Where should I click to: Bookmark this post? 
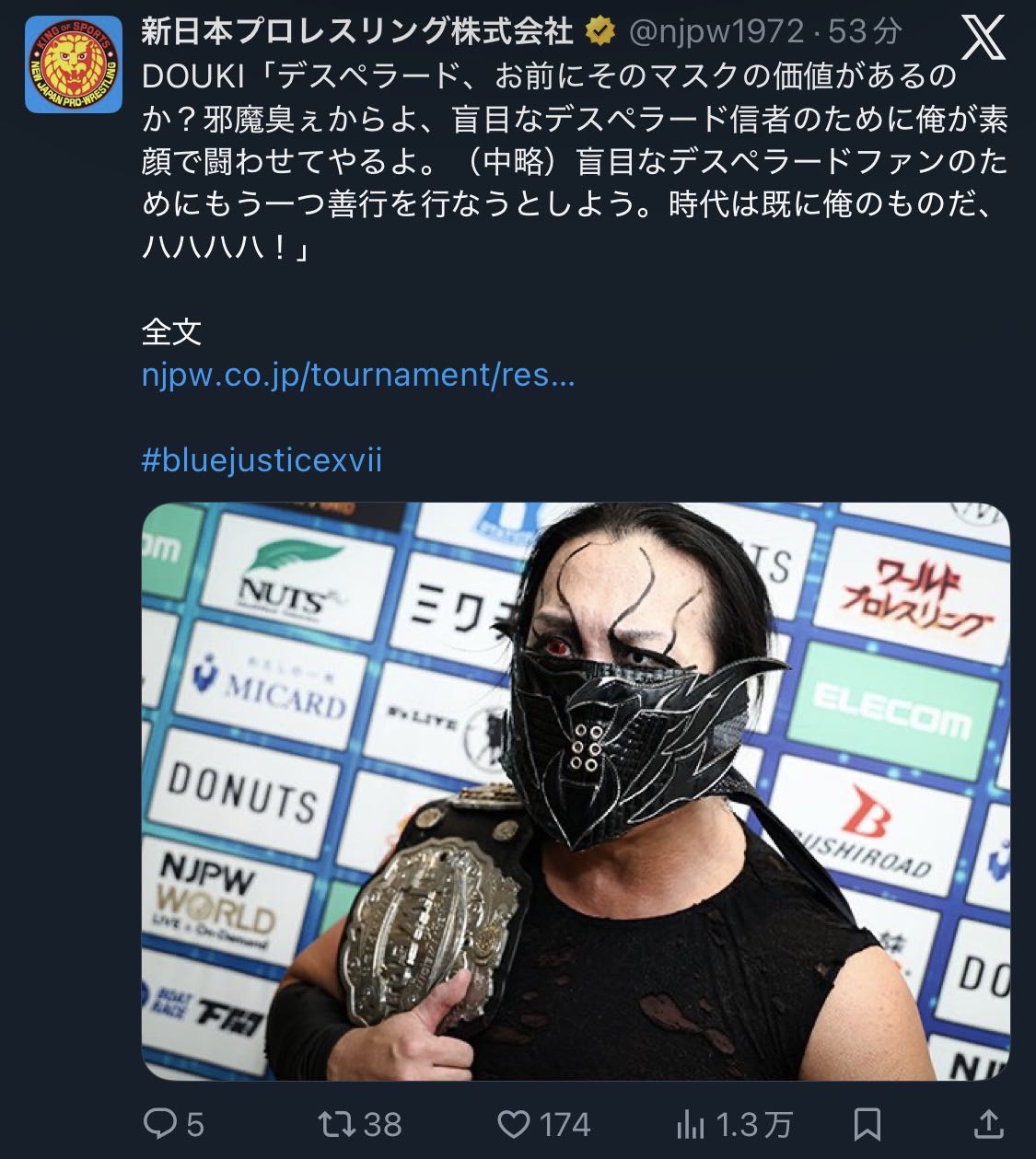(x=867, y=1124)
